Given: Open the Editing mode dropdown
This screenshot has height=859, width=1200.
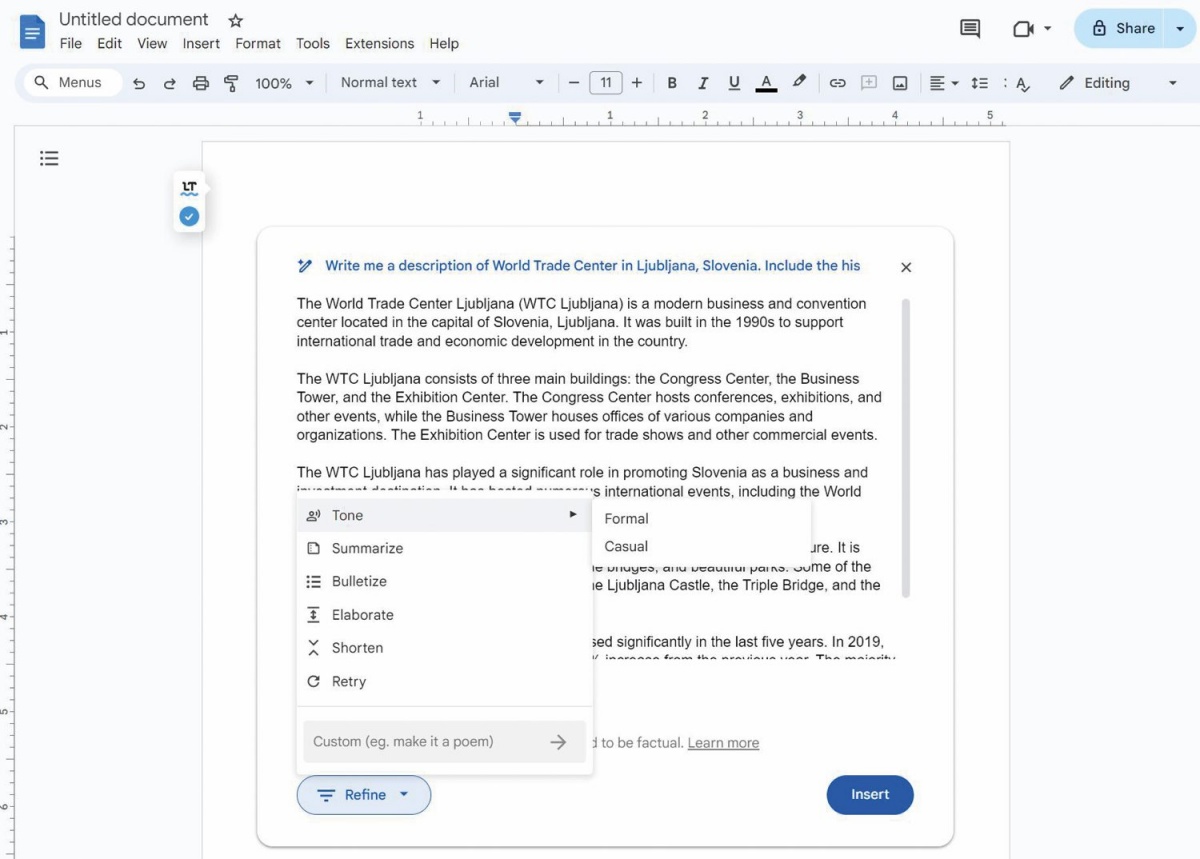Looking at the screenshot, I should point(1117,83).
